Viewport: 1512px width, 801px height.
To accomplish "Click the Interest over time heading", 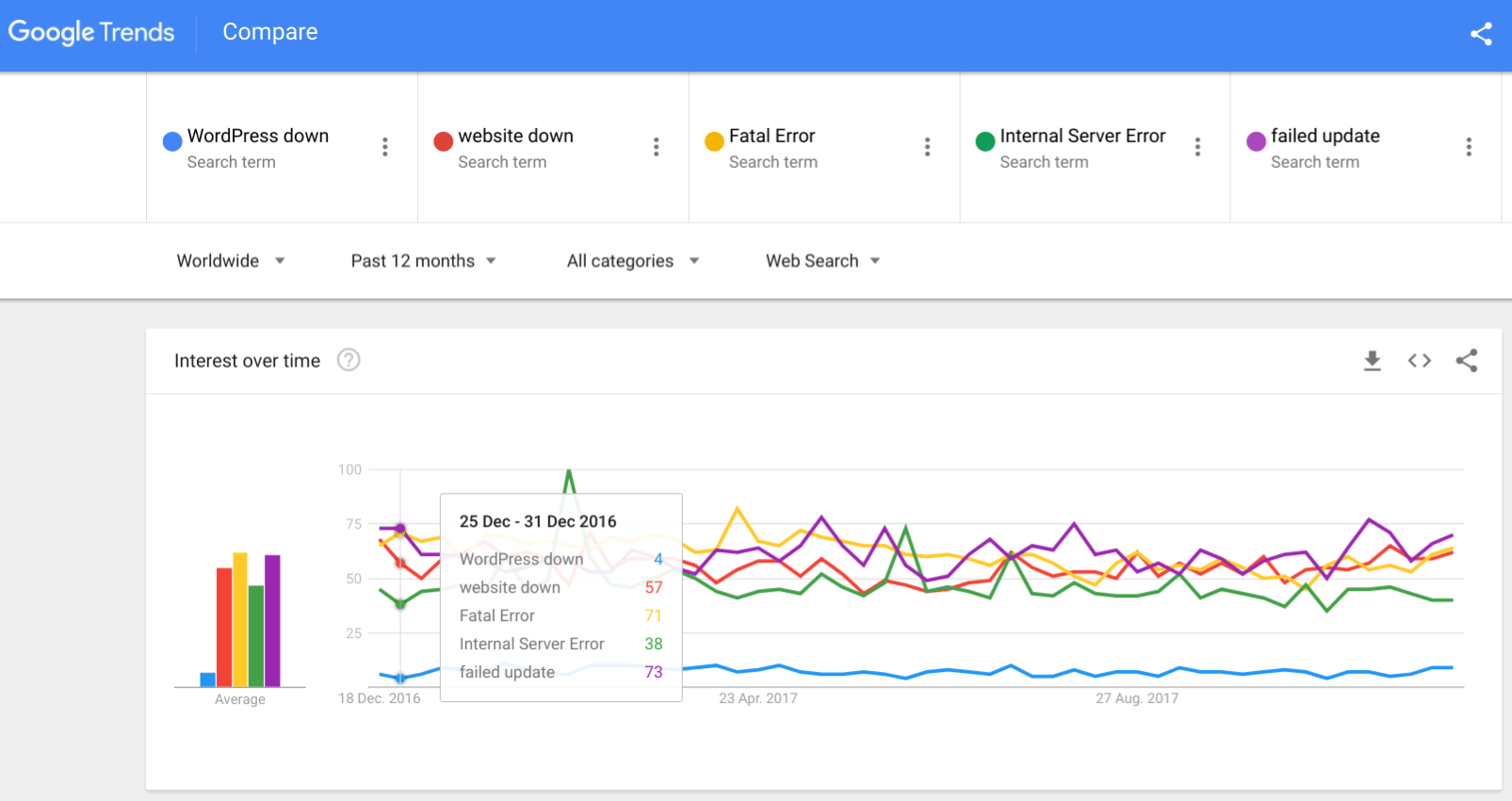I will (247, 361).
